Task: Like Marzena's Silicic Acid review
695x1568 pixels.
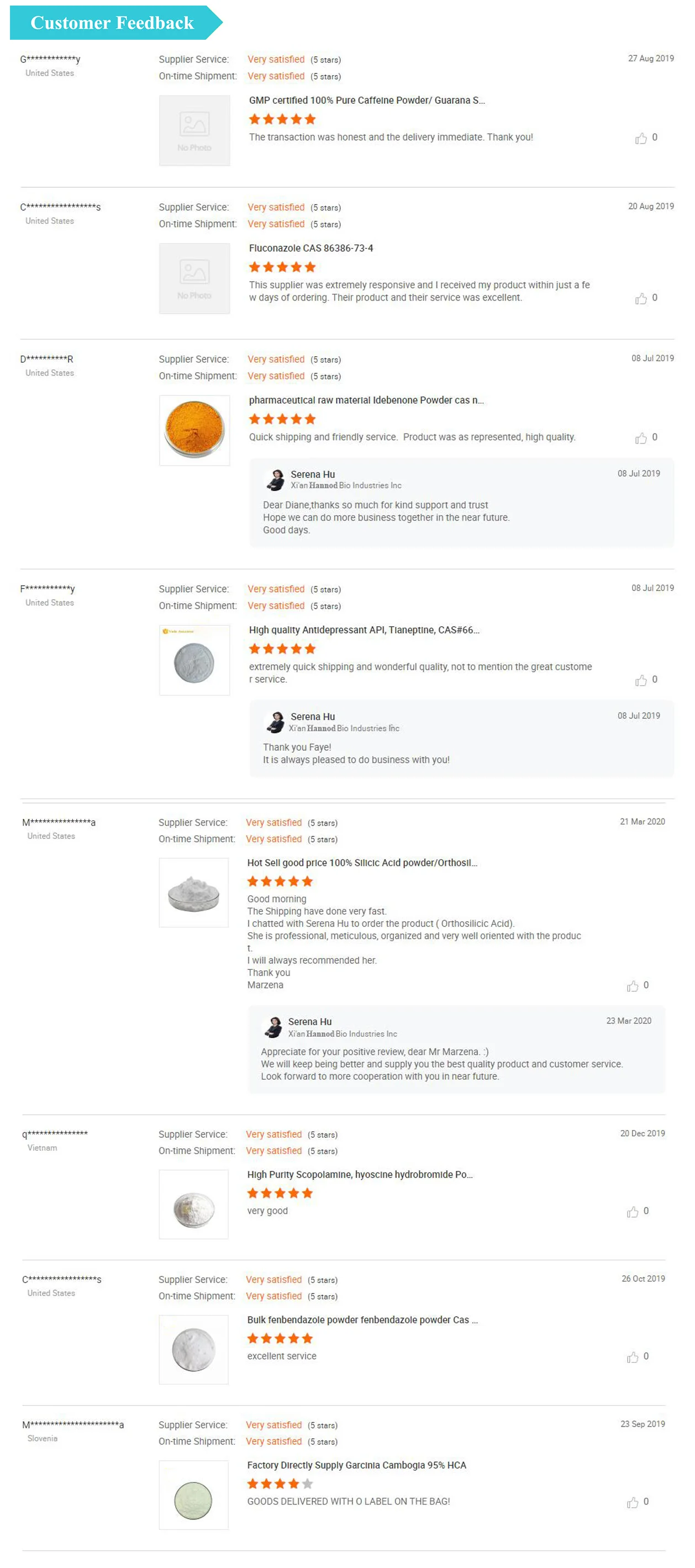Action: [x=633, y=985]
